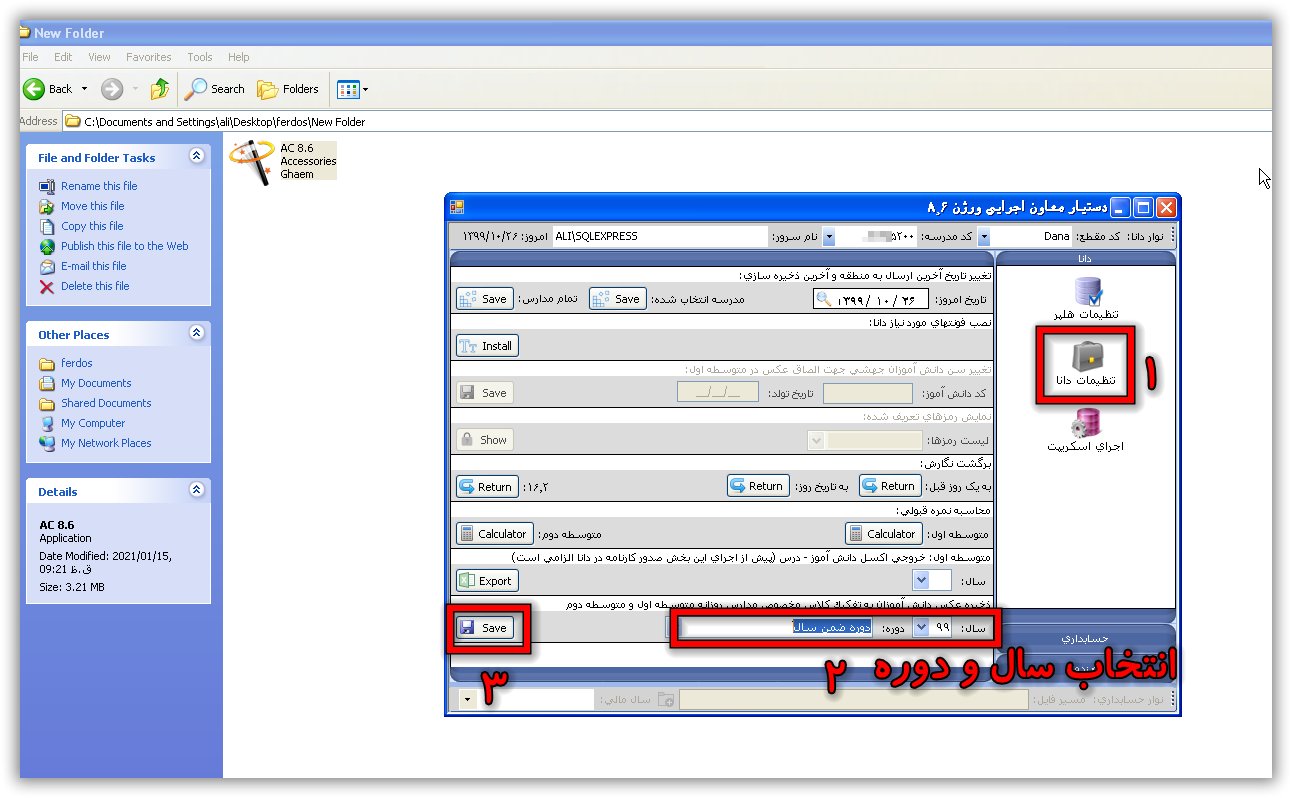
Task: Open the year dropdown showing 99
Action: (921, 628)
